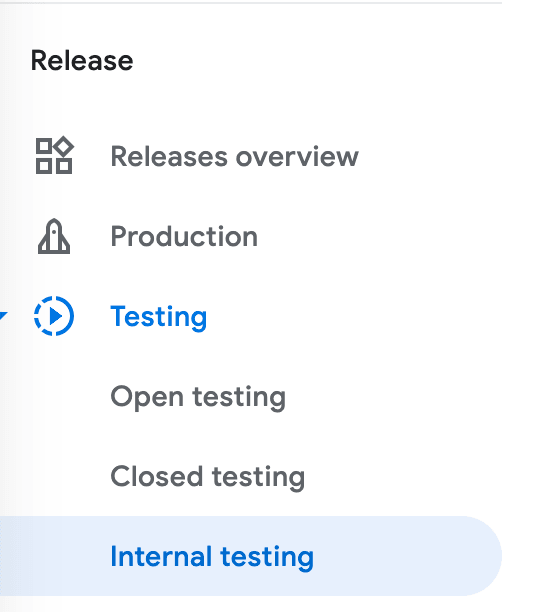The image size is (542, 612).
Task: Click the Releases overview dashboard icon
Action: tap(54, 156)
